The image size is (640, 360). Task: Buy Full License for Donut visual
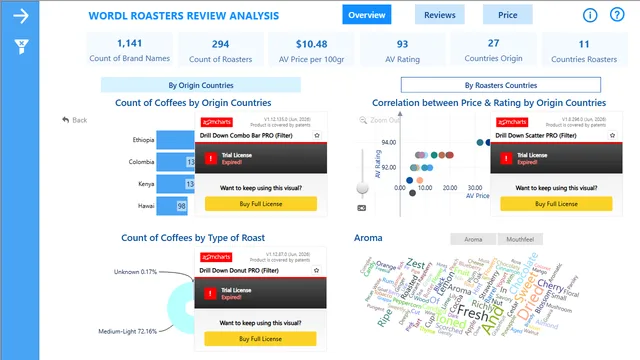pyautogui.click(x=260, y=339)
